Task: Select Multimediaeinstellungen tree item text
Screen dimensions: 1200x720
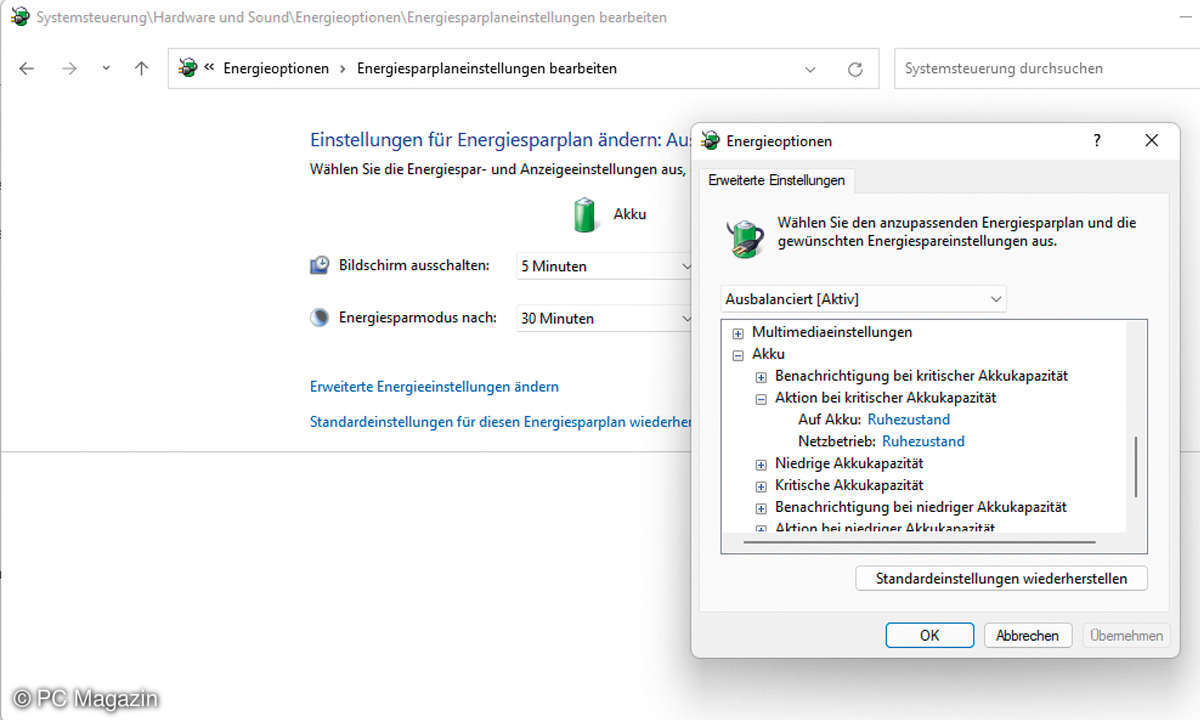Action: [x=832, y=332]
